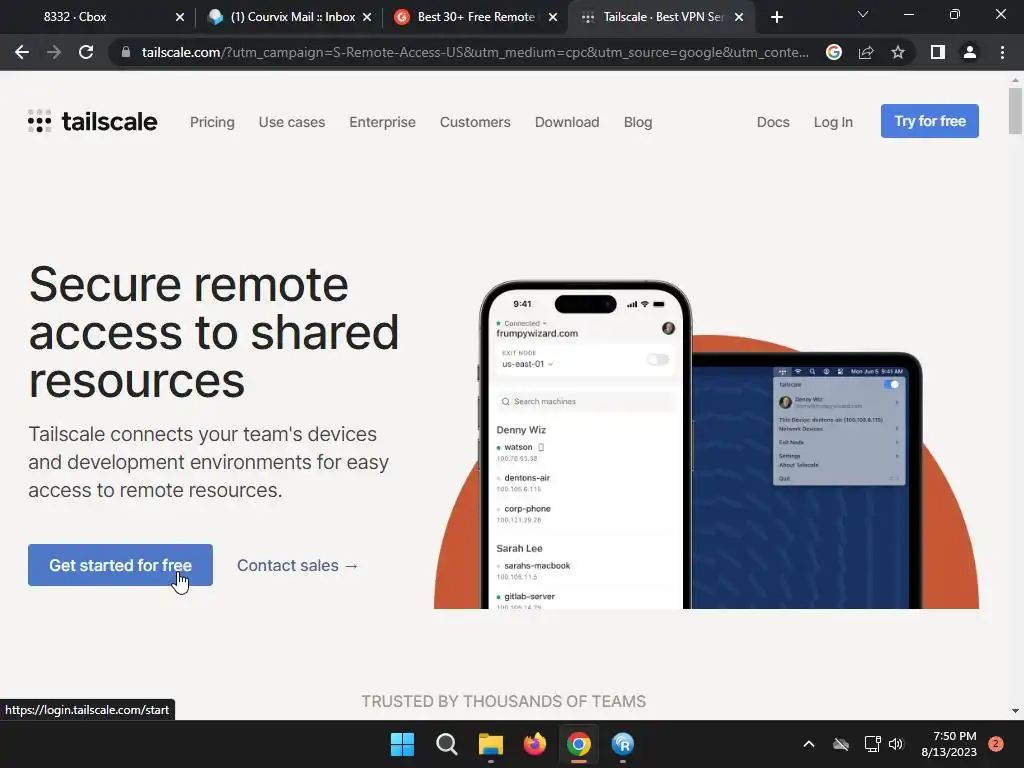Click the Try for free button
The height and width of the screenshot is (768, 1024).
[930, 121]
